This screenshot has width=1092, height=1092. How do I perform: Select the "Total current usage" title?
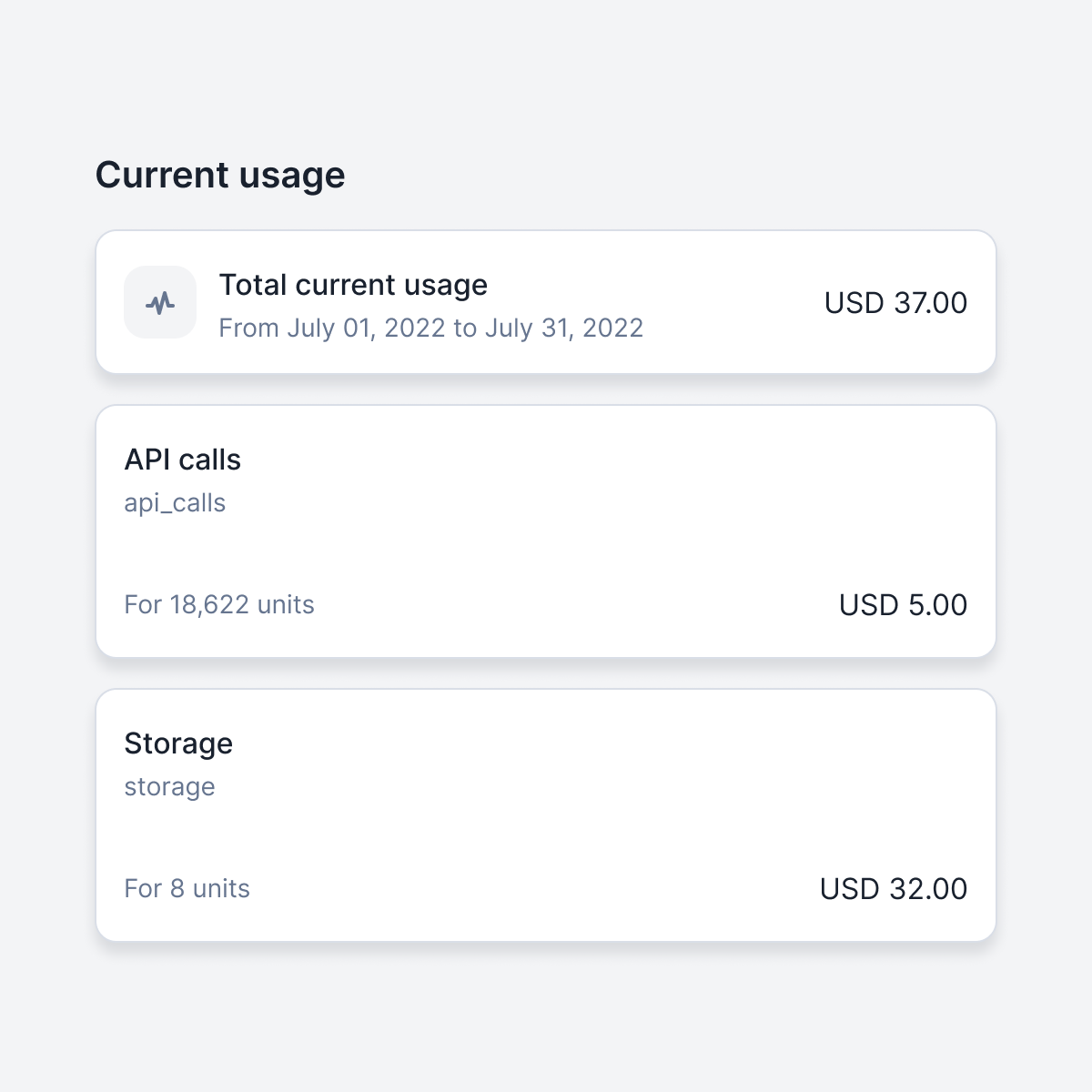pos(353,285)
